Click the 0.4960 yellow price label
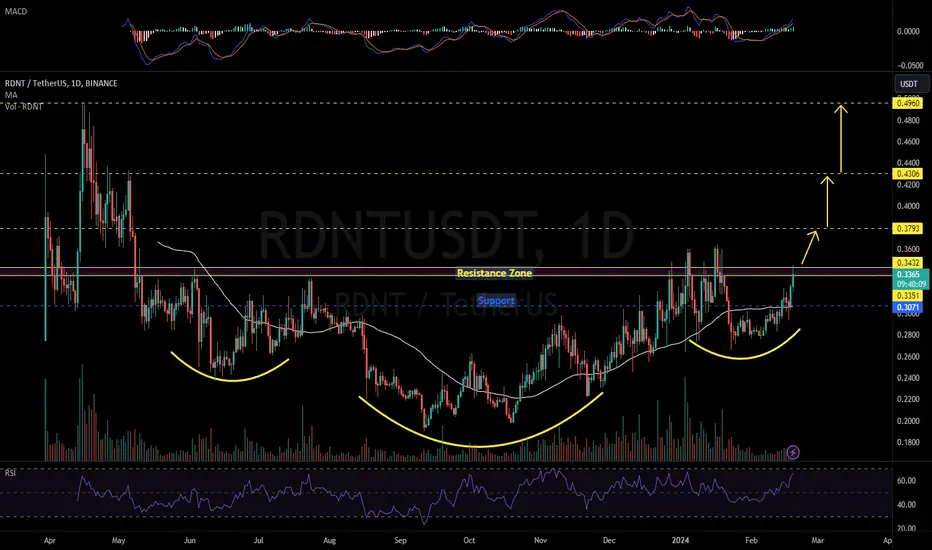 (908, 103)
